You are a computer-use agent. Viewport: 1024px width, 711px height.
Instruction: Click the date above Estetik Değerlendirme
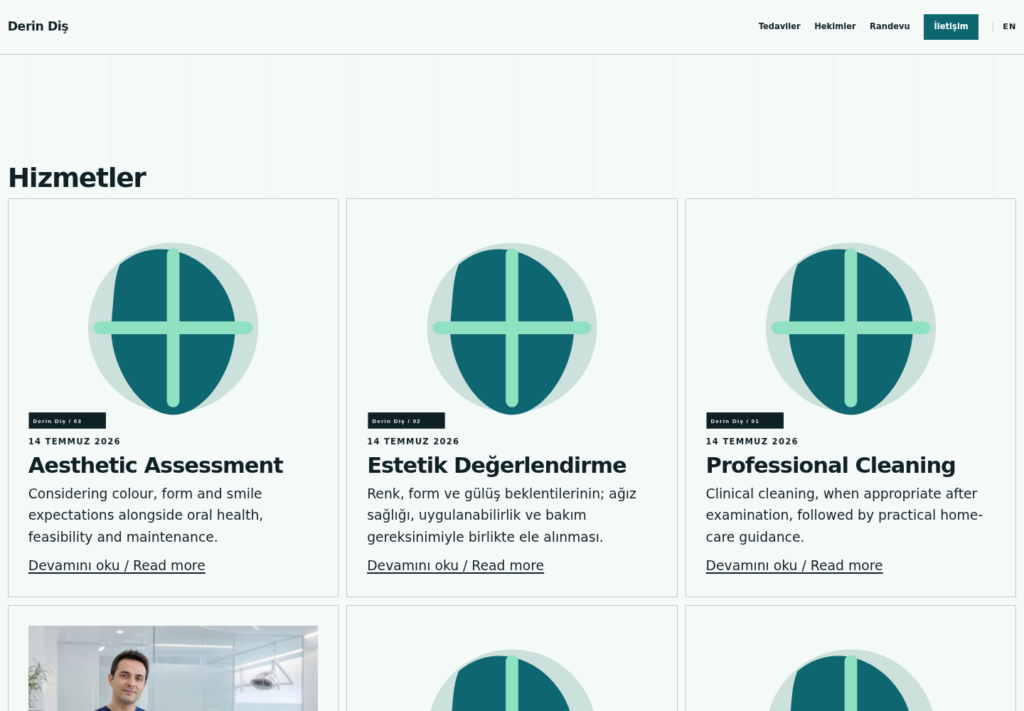[413, 441]
